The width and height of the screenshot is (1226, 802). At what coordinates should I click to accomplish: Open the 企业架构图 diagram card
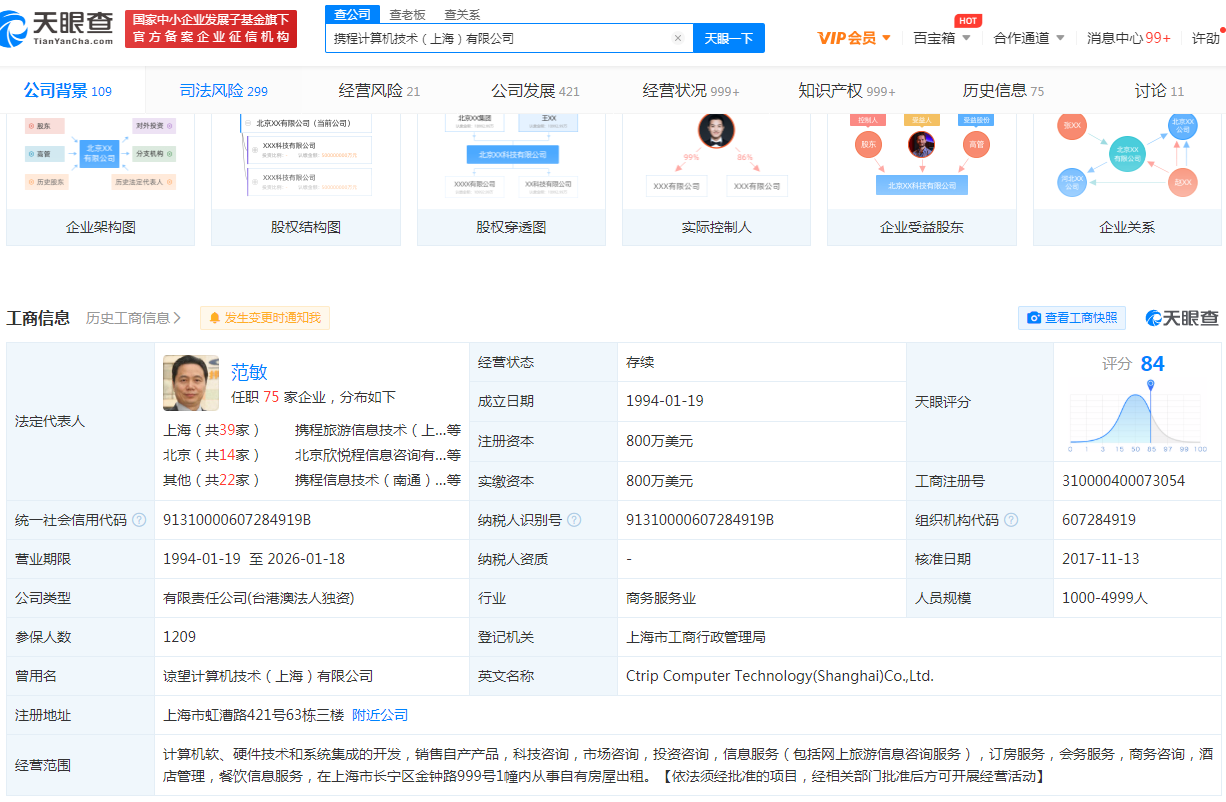pyautogui.click(x=101, y=180)
